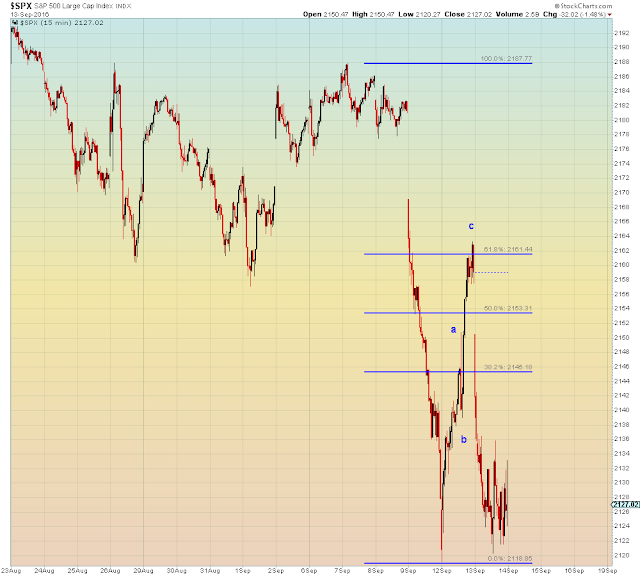The height and width of the screenshot is (576, 640).
Task: Click the 2122 price axis label
Action: 622,540
